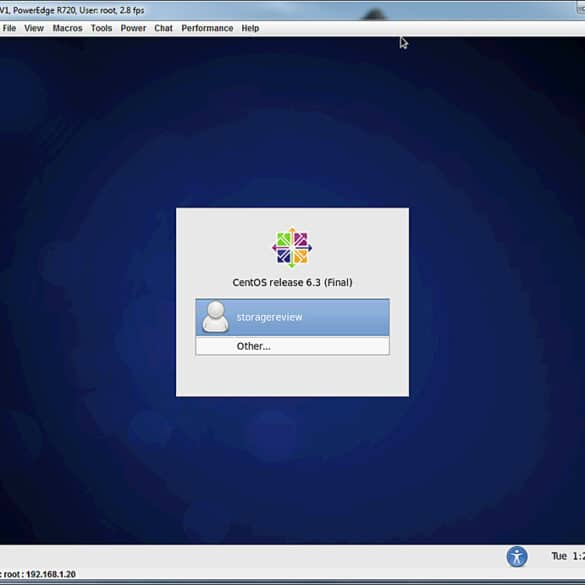Open the Tools menu
This screenshot has height=585, width=585.
[x=101, y=28]
